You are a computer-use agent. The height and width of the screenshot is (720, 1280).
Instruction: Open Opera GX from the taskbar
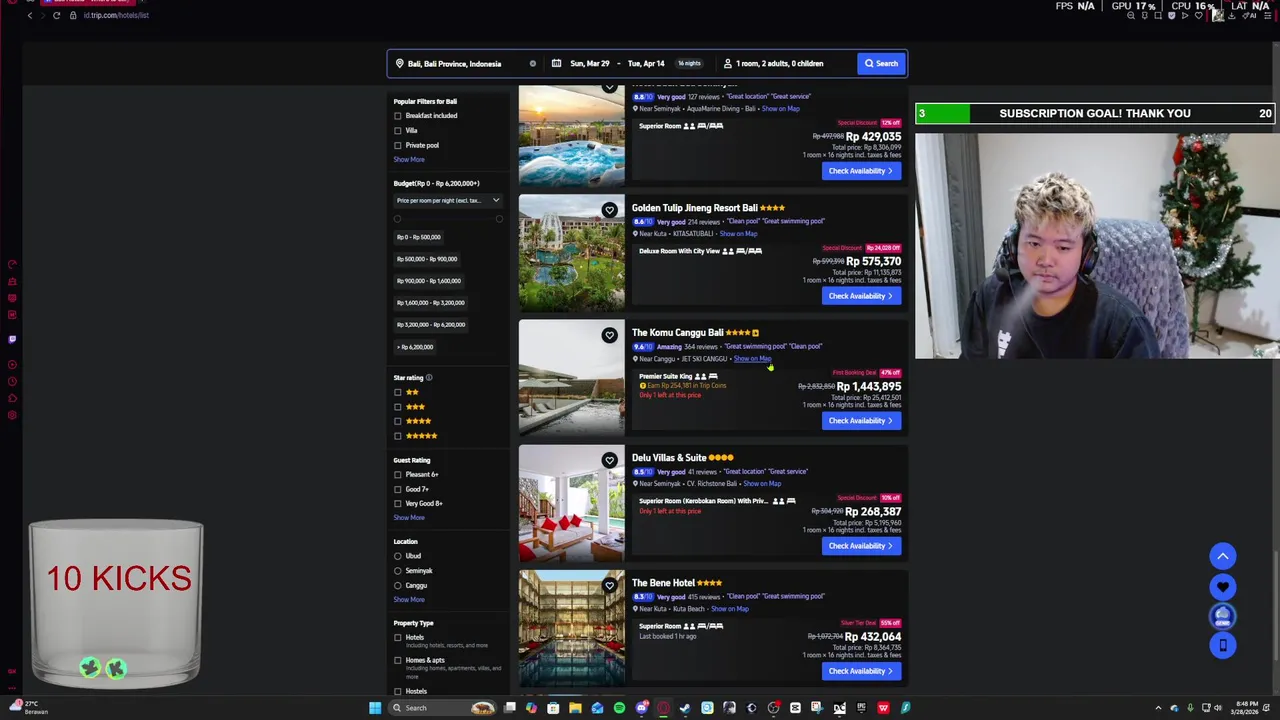tap(662, 708)
